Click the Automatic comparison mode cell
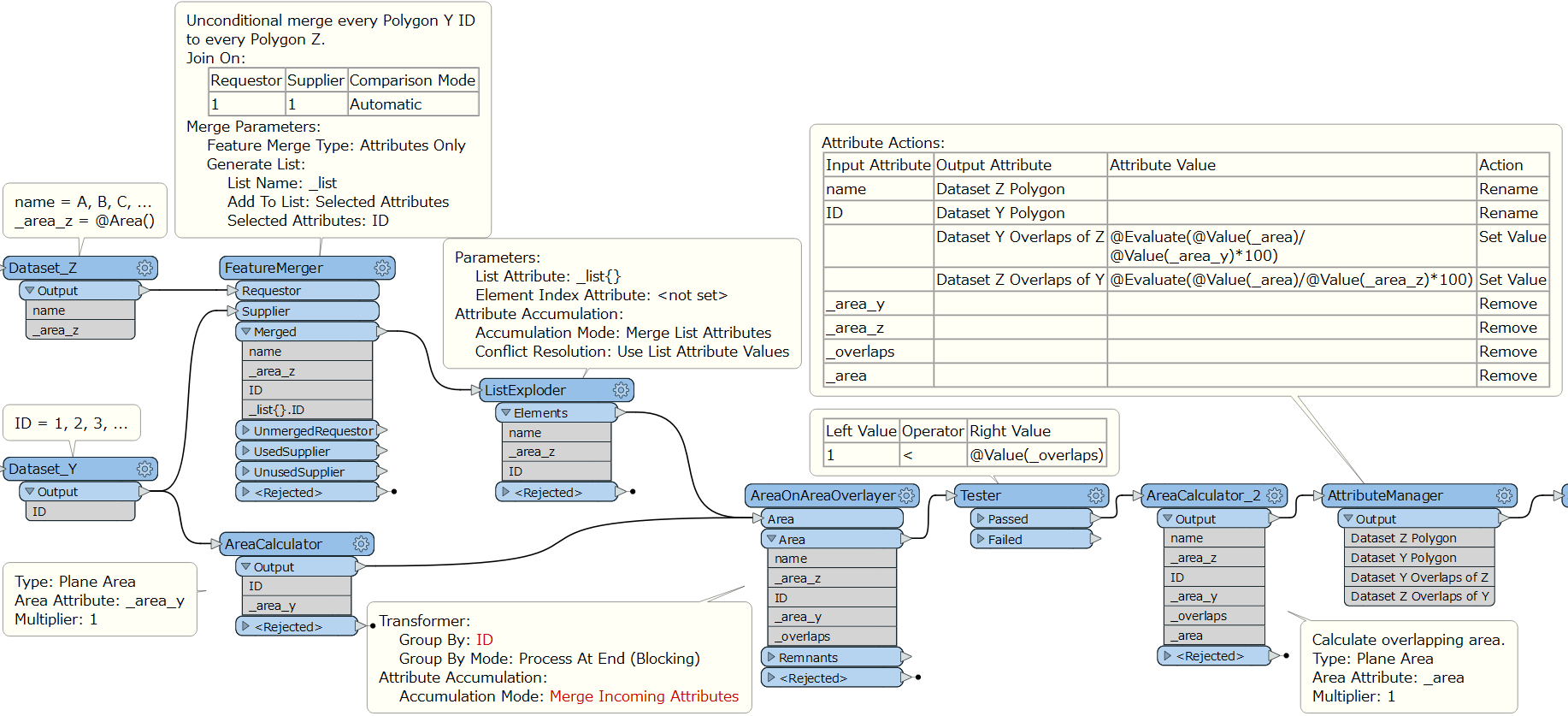Image resolution: width=1568 pixels, height=716 pixels. [413, 104]
